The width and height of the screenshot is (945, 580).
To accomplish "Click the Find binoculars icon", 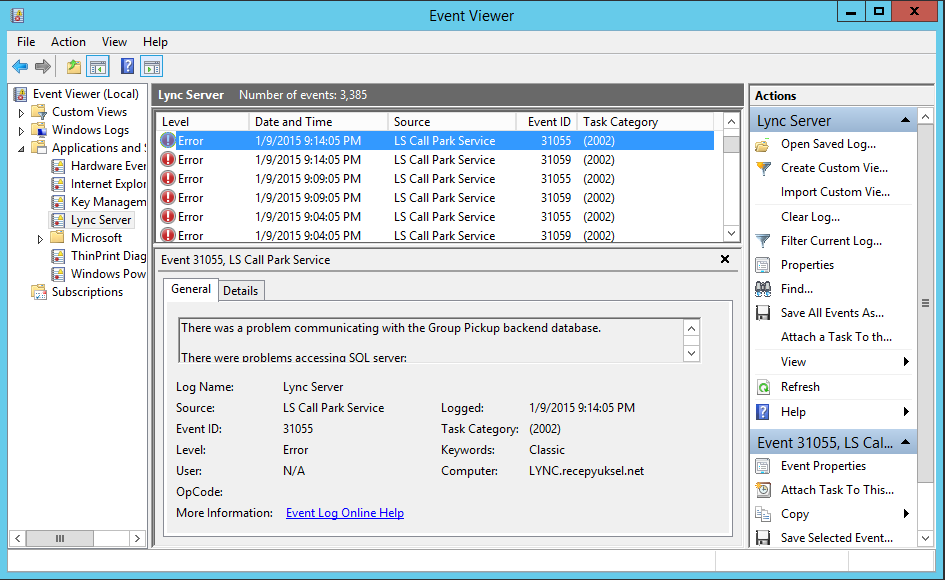I will (763, 289).
